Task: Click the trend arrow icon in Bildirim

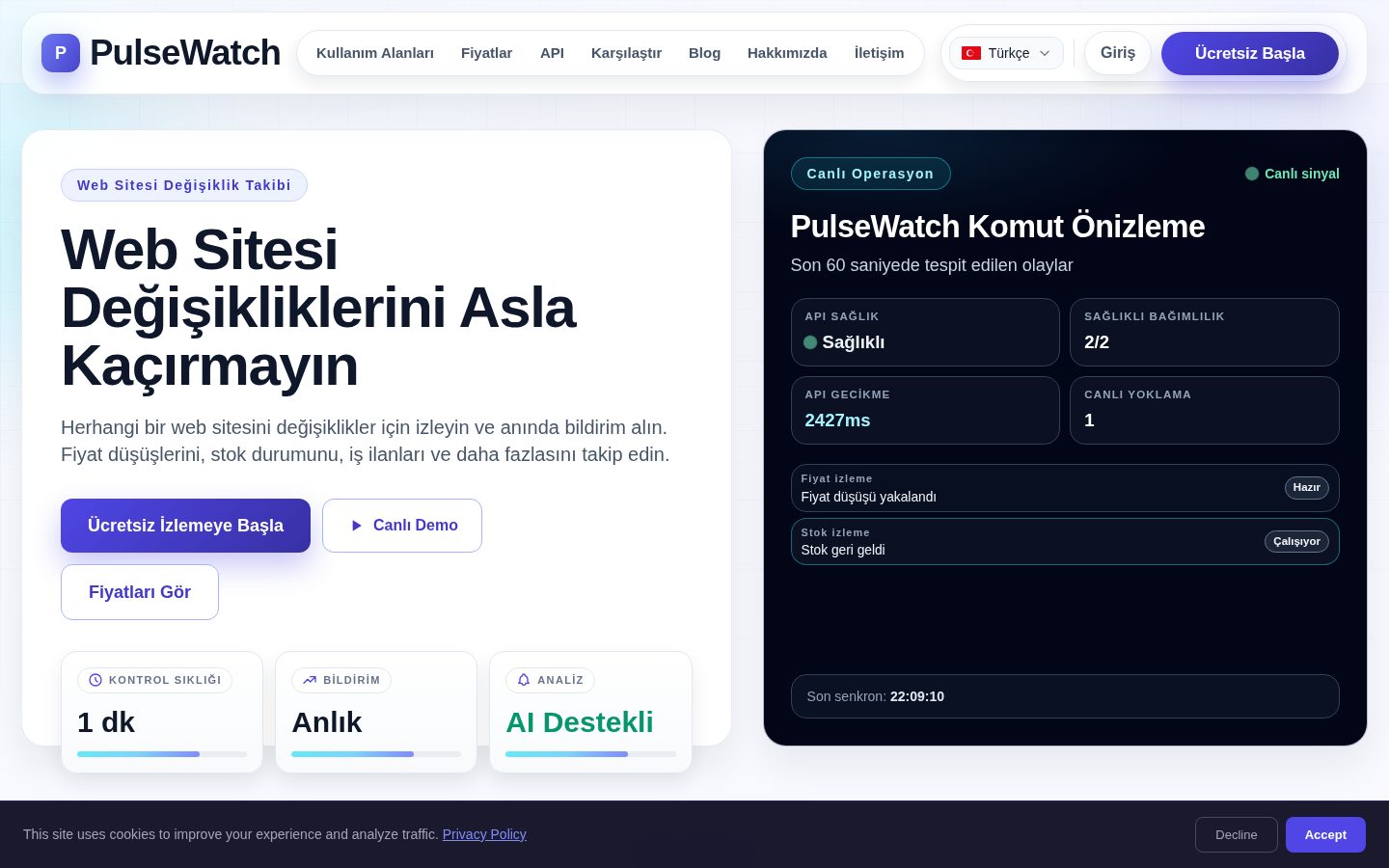Action: pyautogui.click(x=310, y=680)
